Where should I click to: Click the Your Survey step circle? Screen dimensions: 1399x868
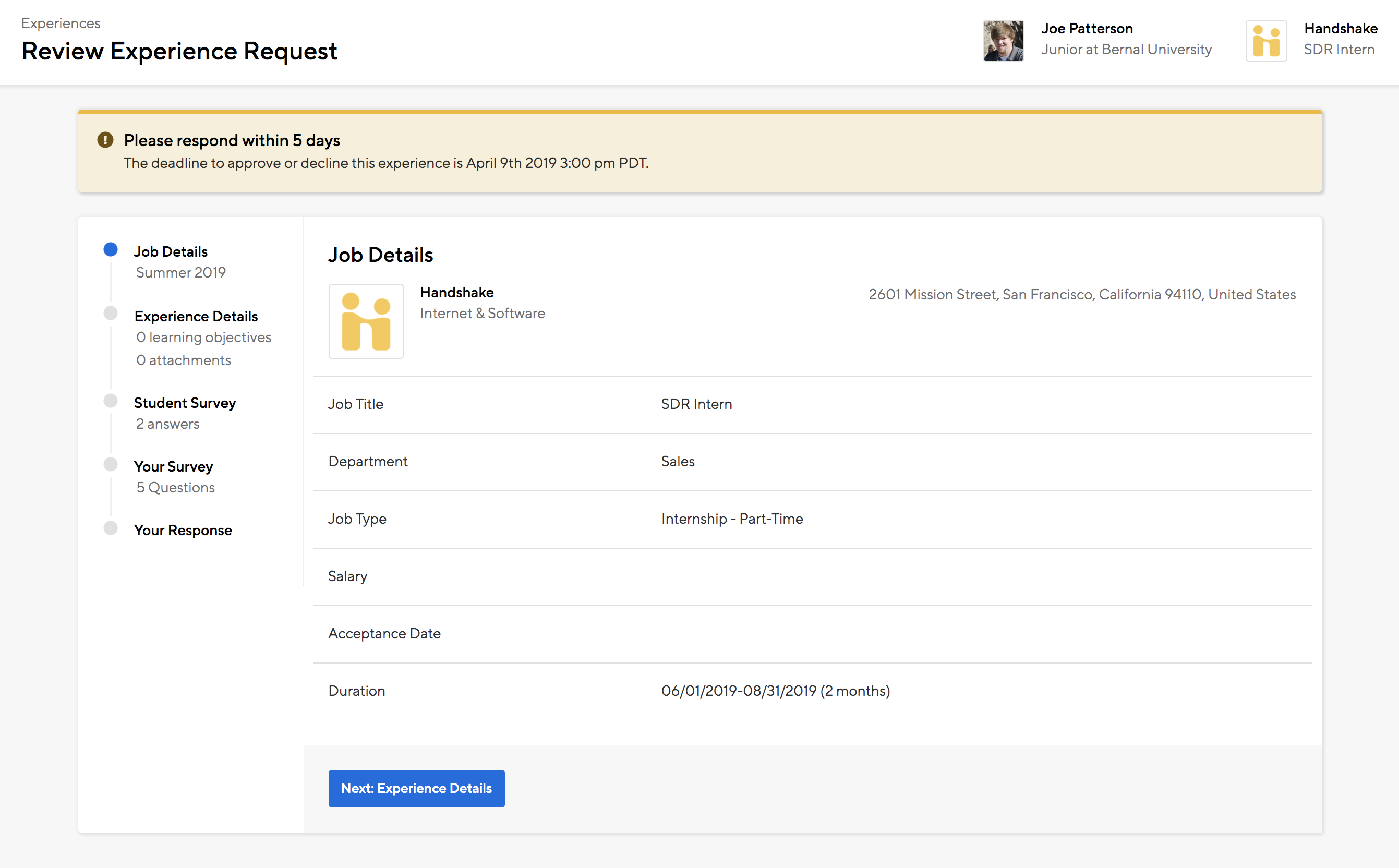(110, 464)
